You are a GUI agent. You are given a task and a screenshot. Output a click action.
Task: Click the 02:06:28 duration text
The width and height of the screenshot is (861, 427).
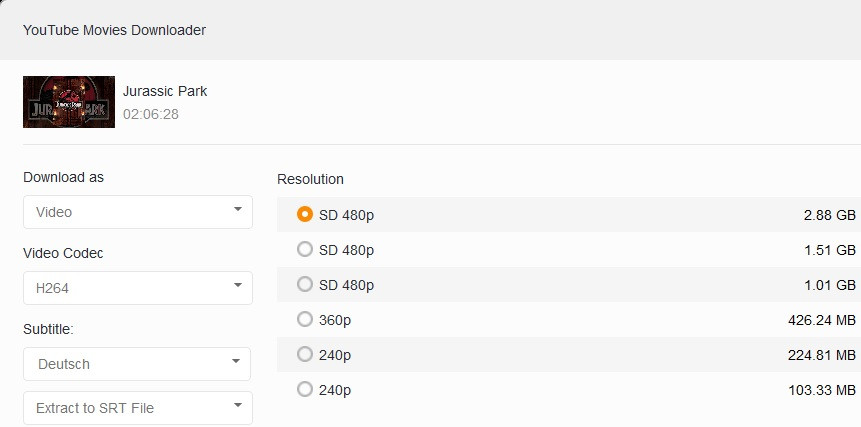coord(151,114)
